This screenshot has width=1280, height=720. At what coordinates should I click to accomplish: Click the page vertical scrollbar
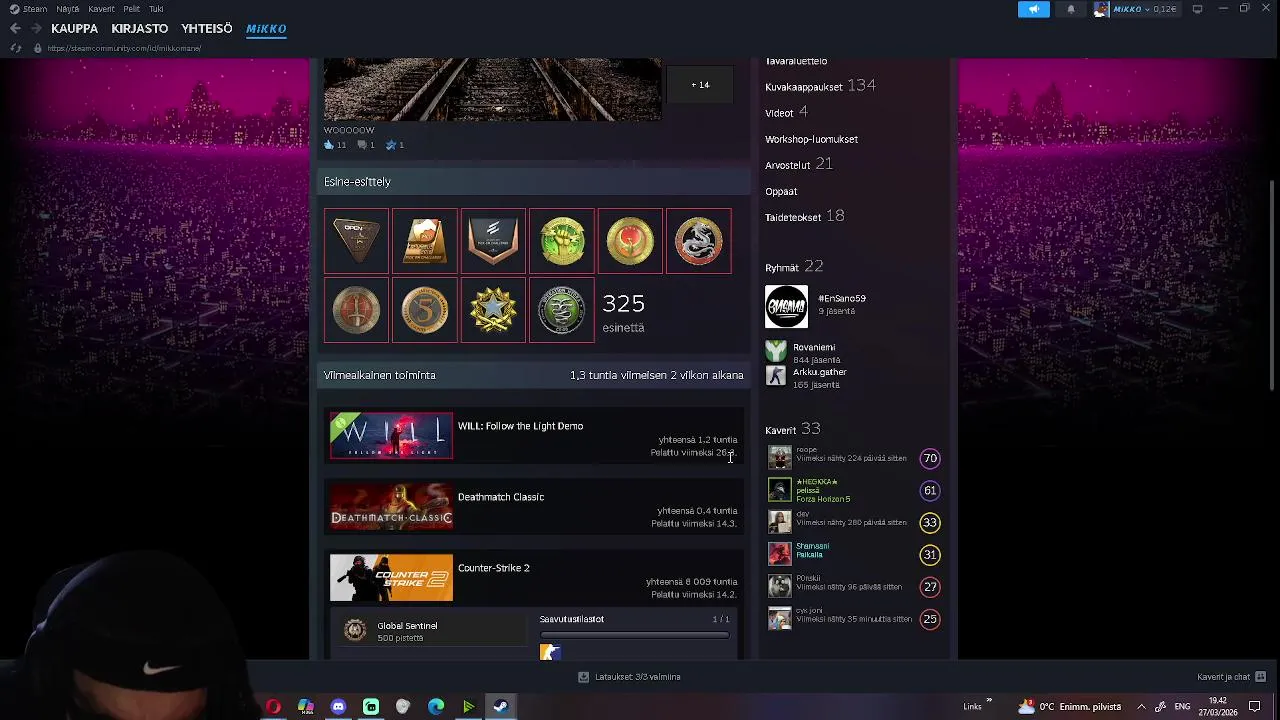tap(1273, 285)
